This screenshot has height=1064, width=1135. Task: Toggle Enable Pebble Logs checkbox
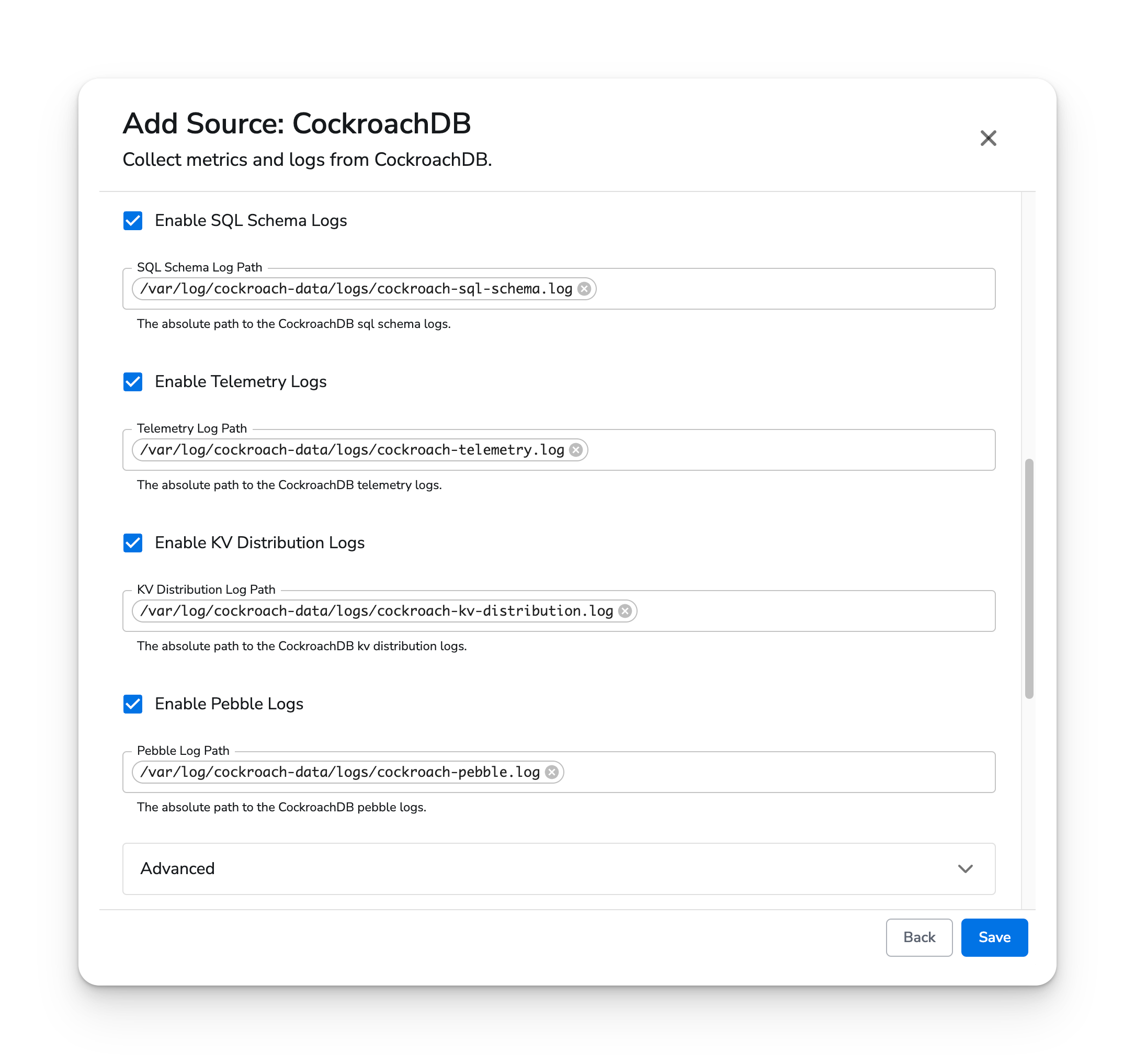point(133,704)
